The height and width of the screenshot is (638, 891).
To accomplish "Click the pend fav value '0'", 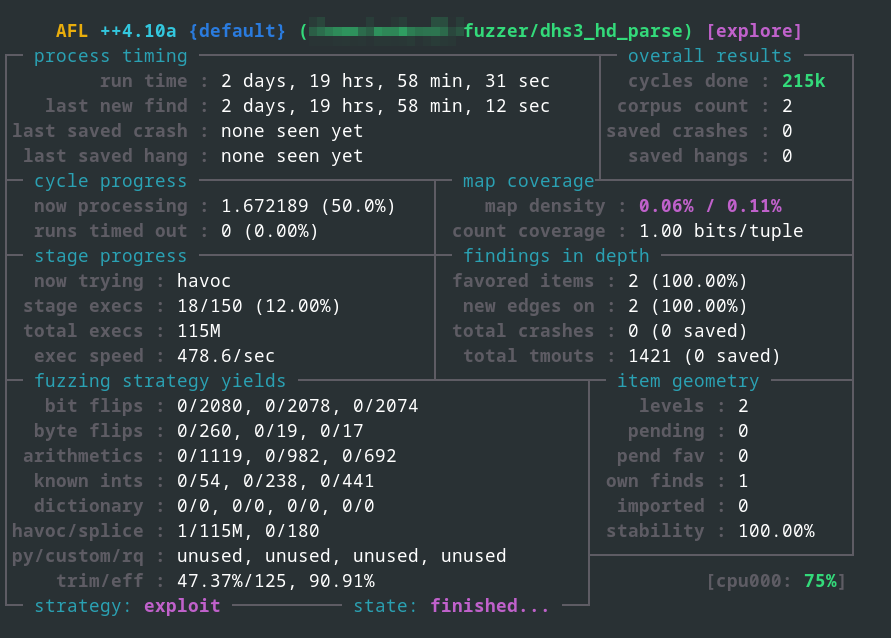I will tap(743, 456).
